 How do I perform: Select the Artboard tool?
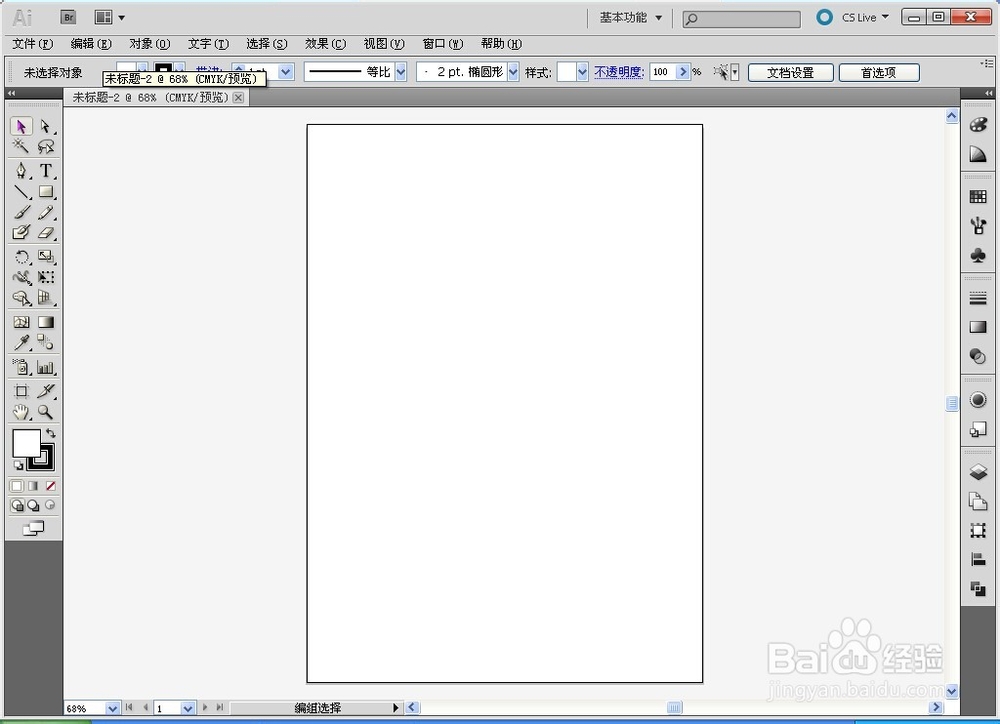(x=21, y=391)
